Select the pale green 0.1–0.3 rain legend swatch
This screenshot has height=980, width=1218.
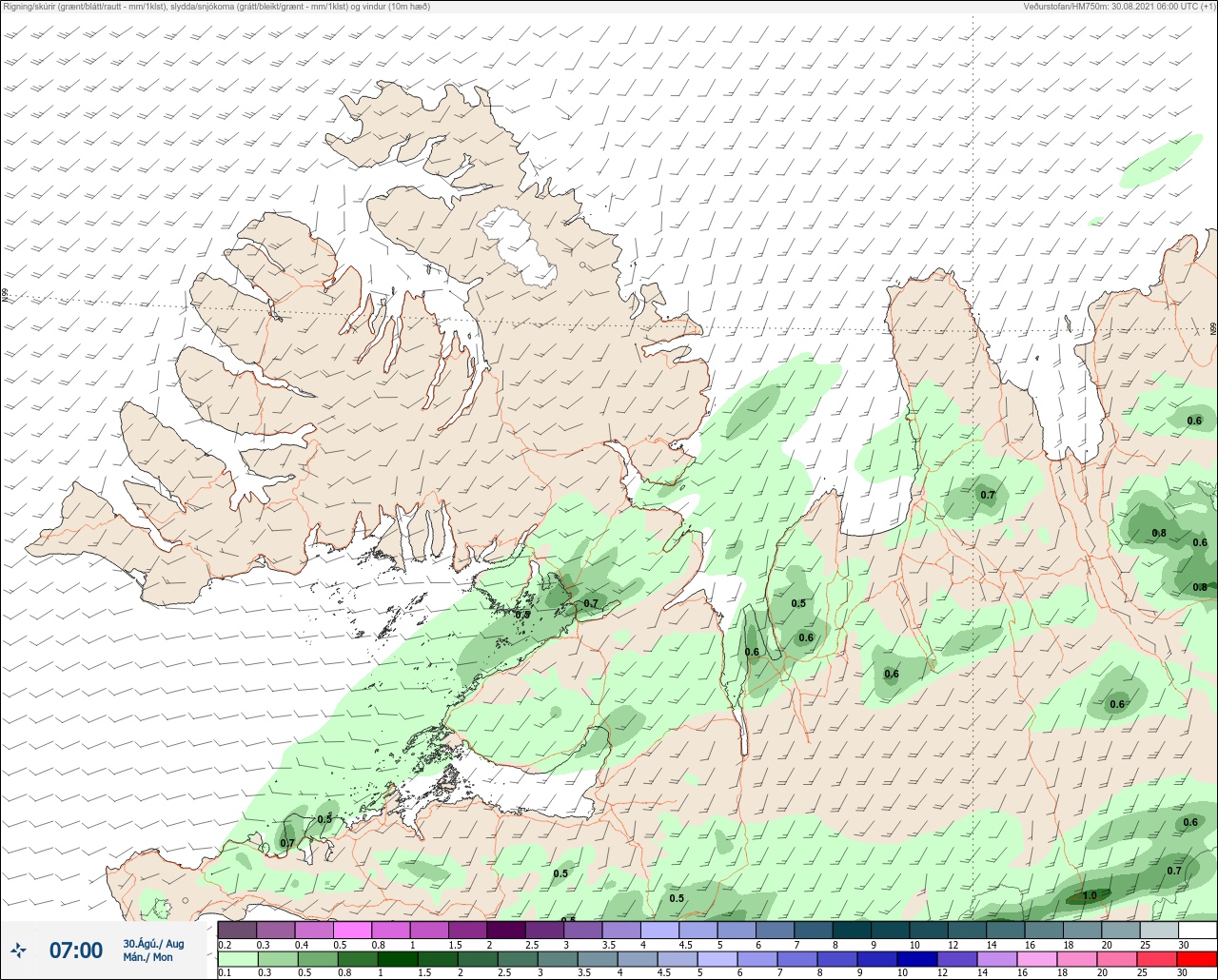click(x=237, y=959)
